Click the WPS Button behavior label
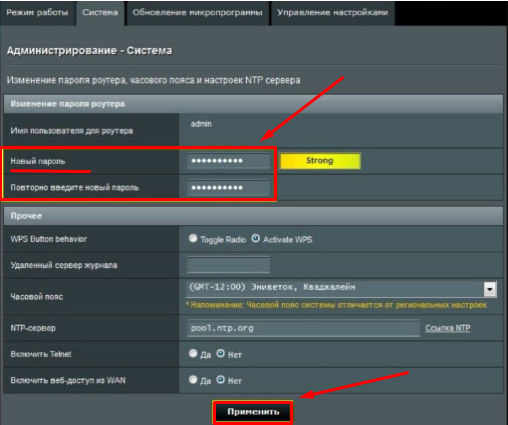508x425 pixels. click(49, 239)
